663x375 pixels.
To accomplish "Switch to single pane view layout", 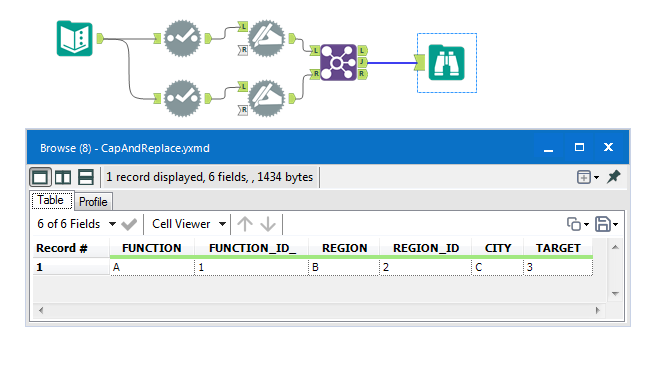I will click(40, 177).
